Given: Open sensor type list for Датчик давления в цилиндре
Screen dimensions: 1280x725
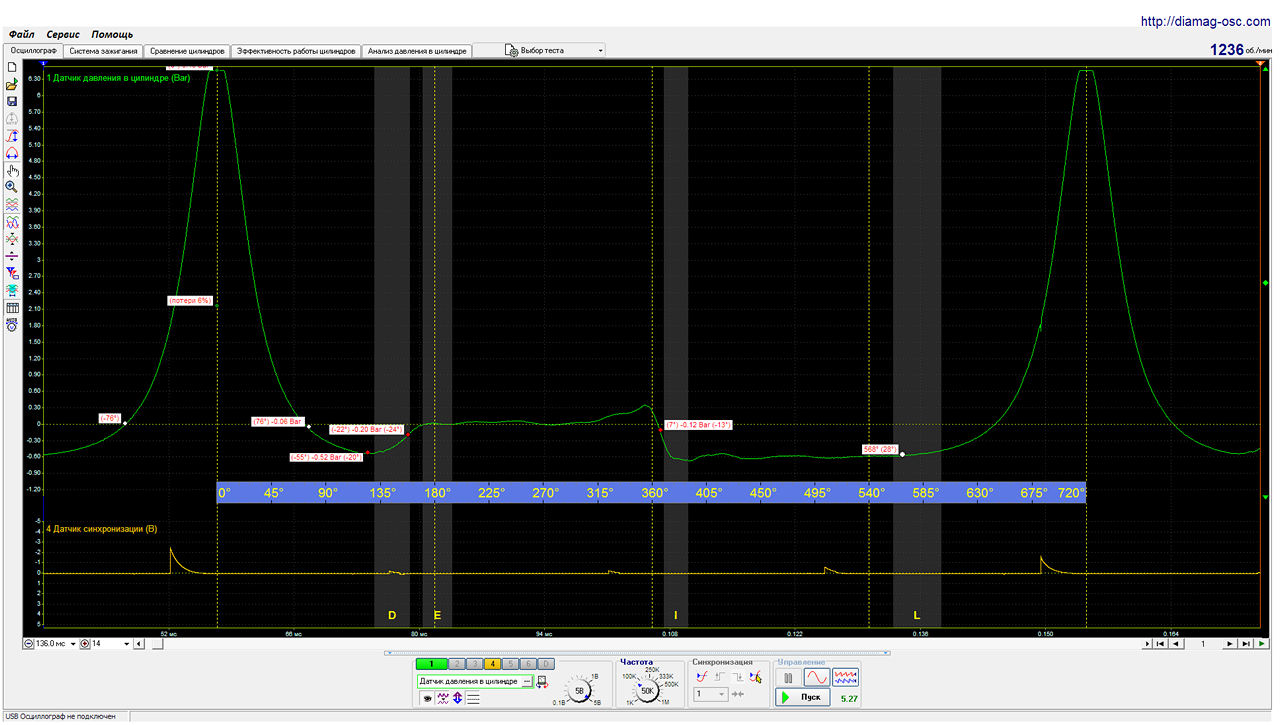Looking at the screenshot, I should pos(527,682).
